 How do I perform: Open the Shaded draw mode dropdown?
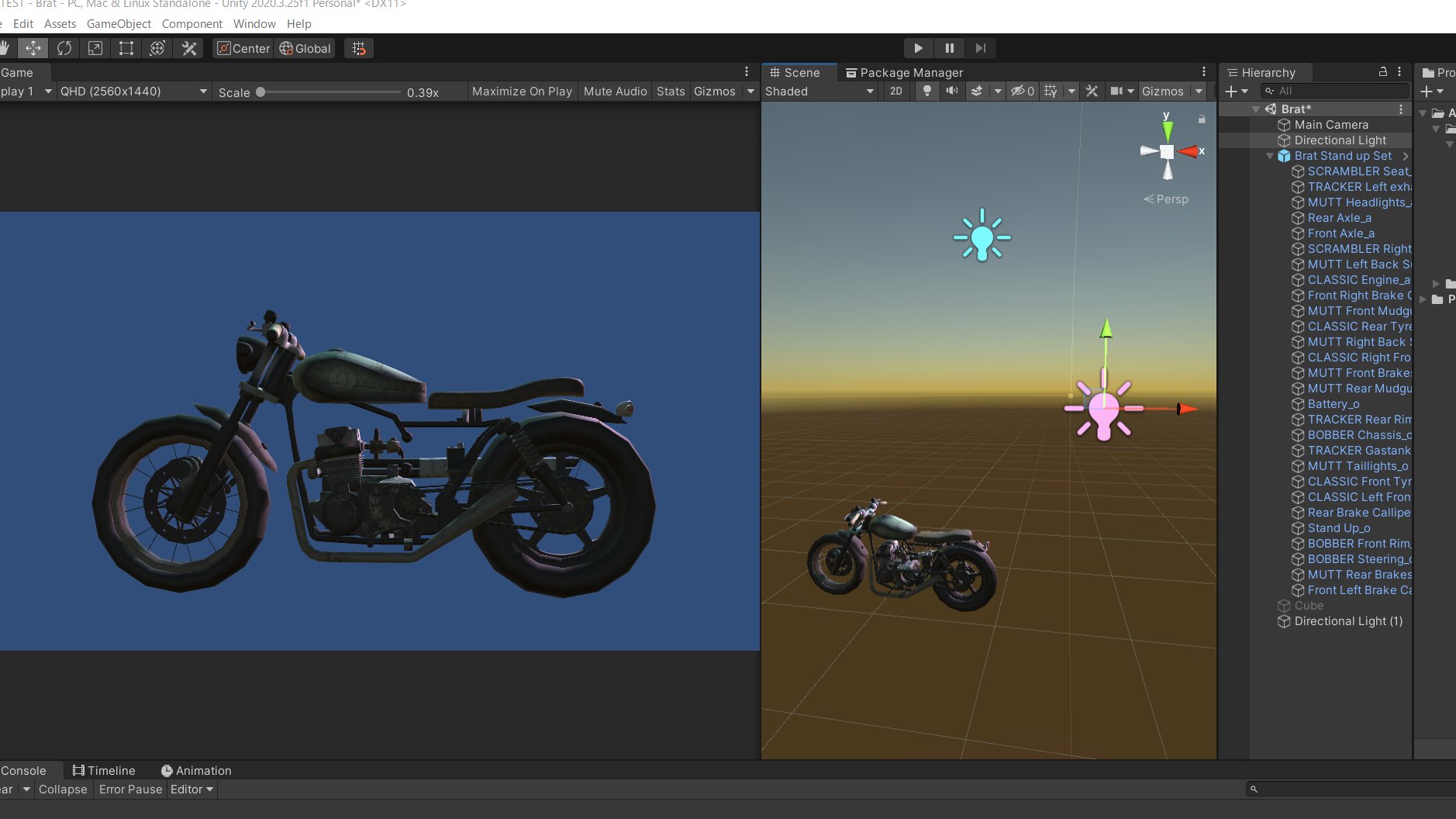(x=819, y=91)
